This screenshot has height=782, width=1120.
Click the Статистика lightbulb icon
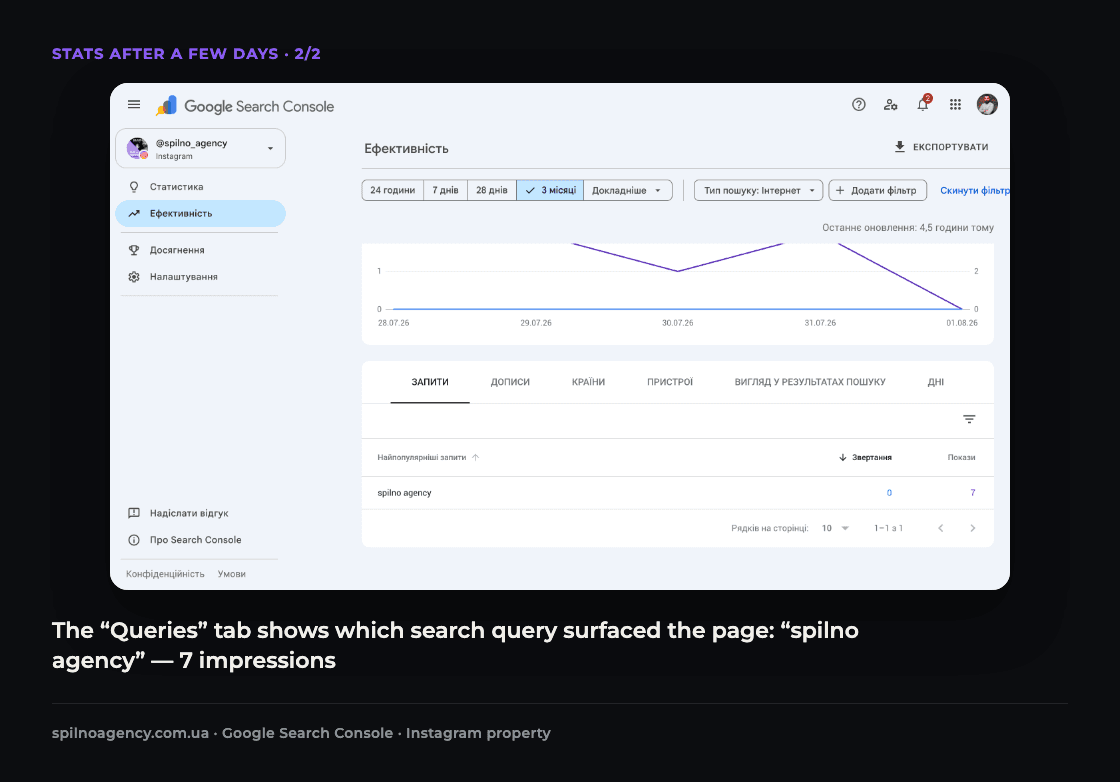click(134, 187)
